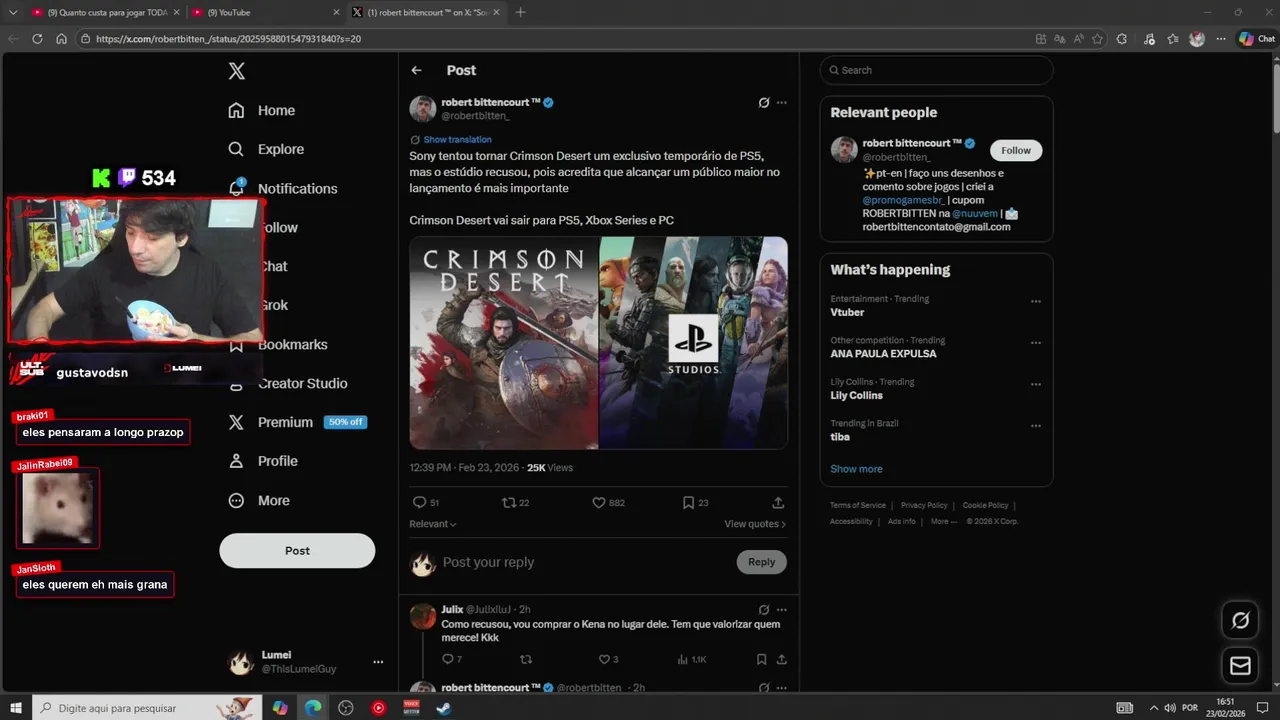Bookmark the Julix reply
Image resolution: width=1280 pixels, height=720 pixels.
coord(761,660)
